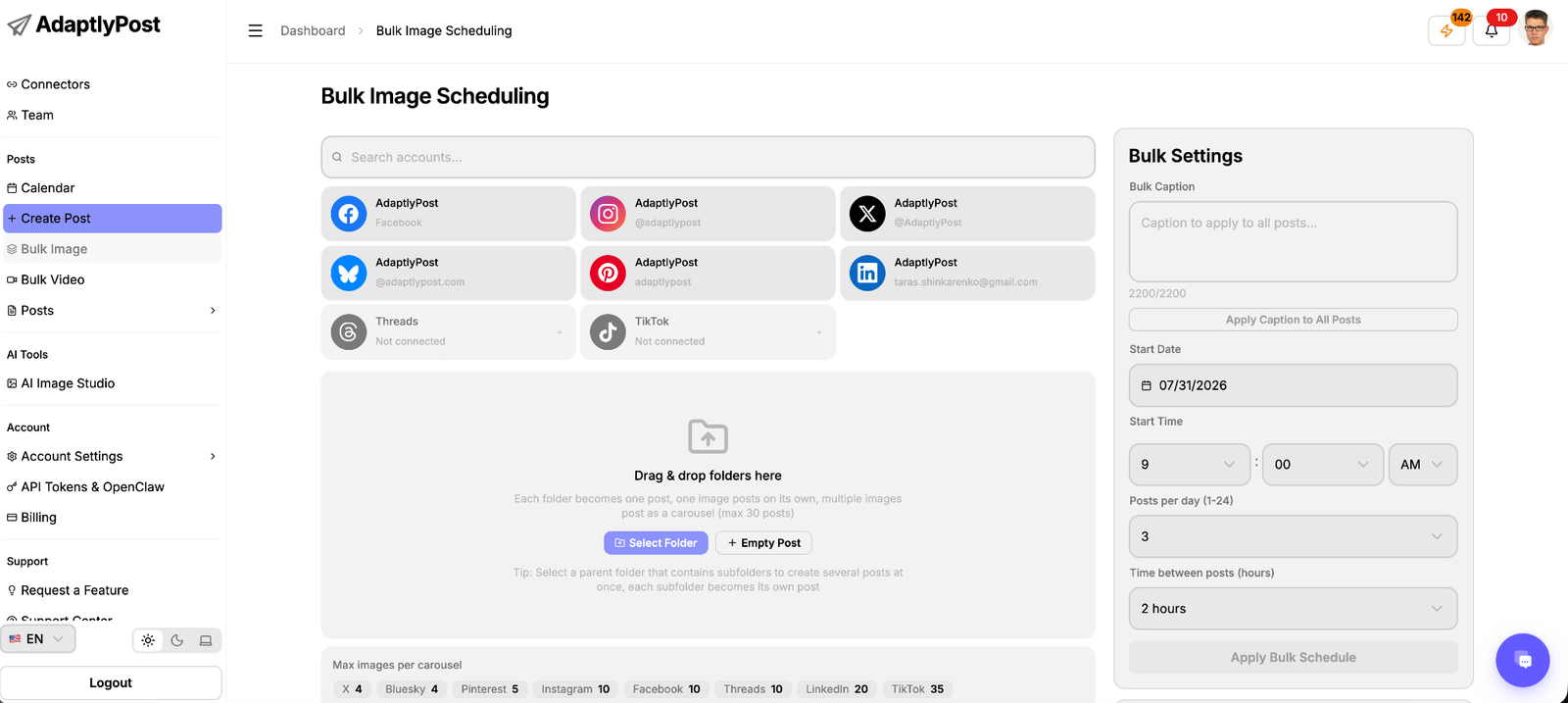The image size is (1568, 703).
Task: Open the chat support bubble
Action: pos(1522,660)
